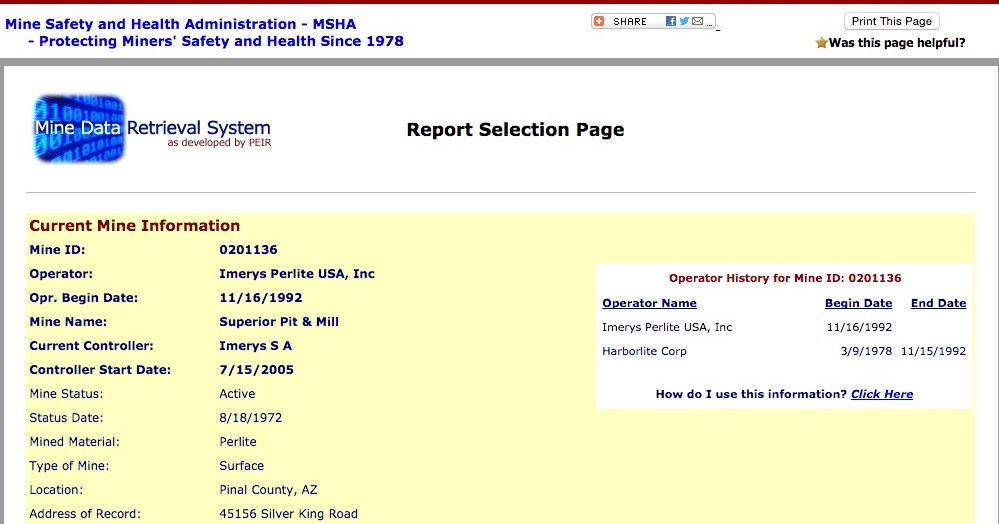Open the 'Was this page helpful?' link
The image size is (999, 524).
pyautogui.click(x=897, y=43)
